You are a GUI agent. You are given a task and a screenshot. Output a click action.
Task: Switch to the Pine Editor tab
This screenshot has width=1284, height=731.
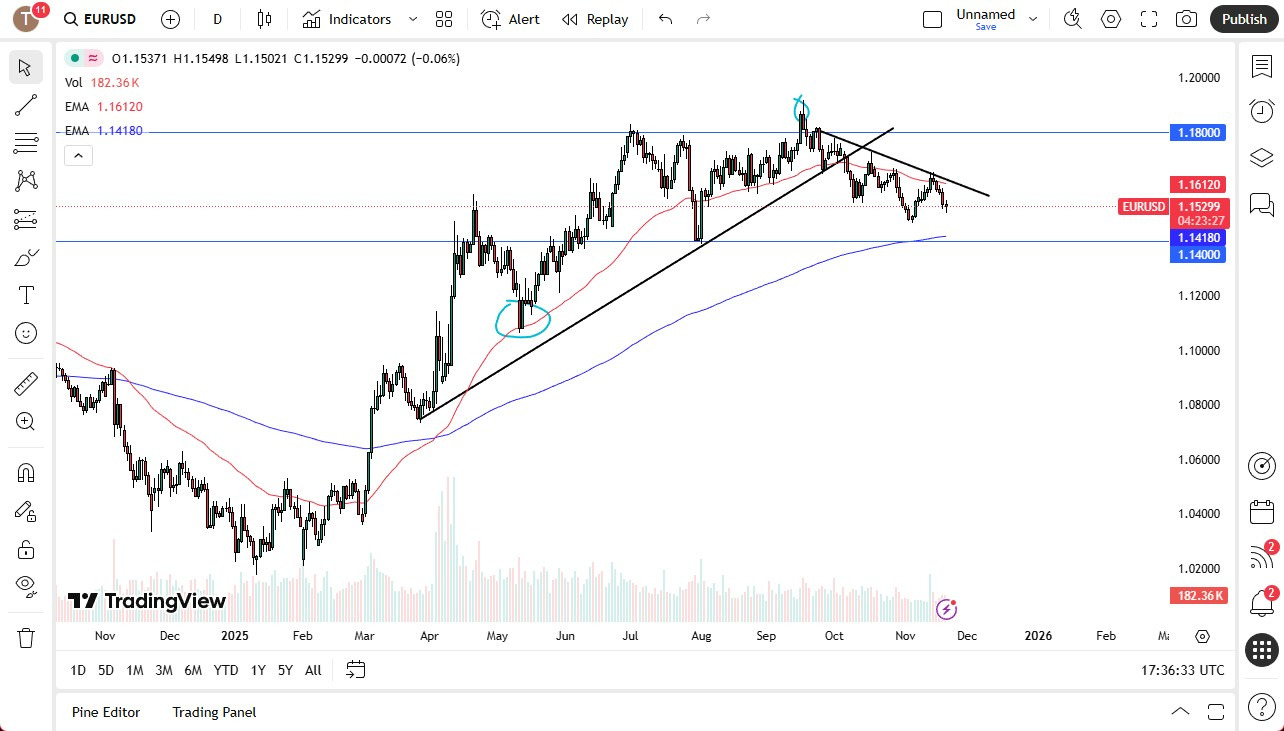106,712
